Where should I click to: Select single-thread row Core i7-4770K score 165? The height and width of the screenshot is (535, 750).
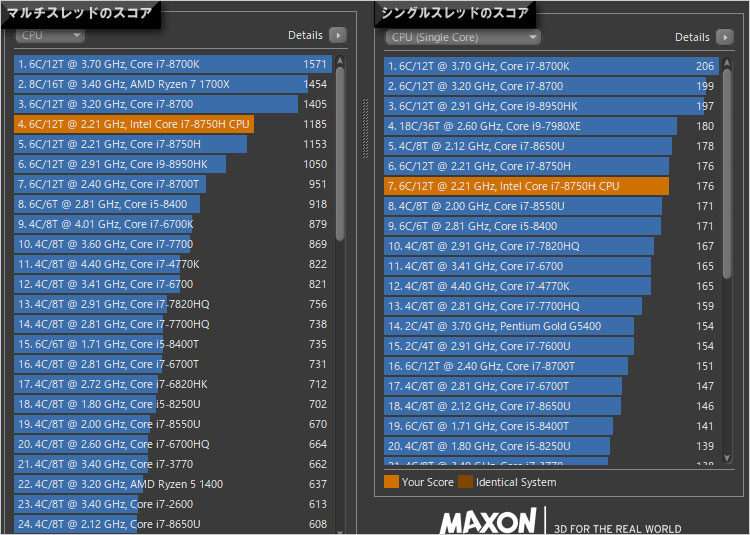point(551,286)
